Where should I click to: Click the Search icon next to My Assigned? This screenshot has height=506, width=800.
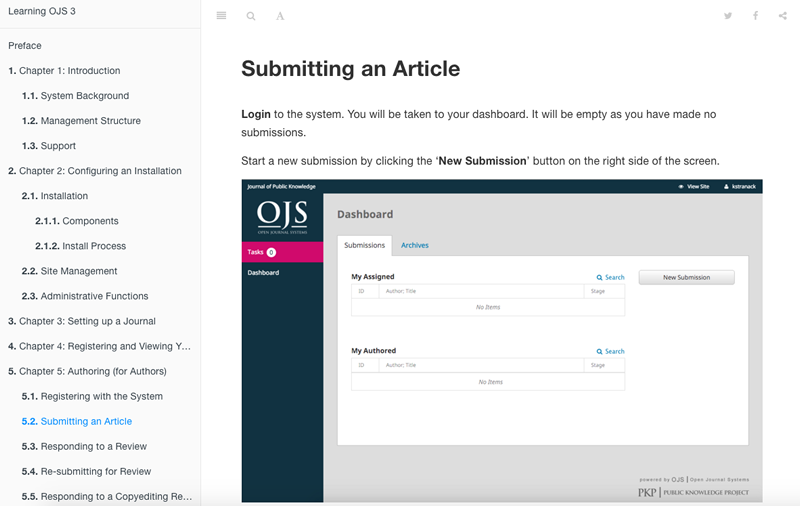pos(610,277)
